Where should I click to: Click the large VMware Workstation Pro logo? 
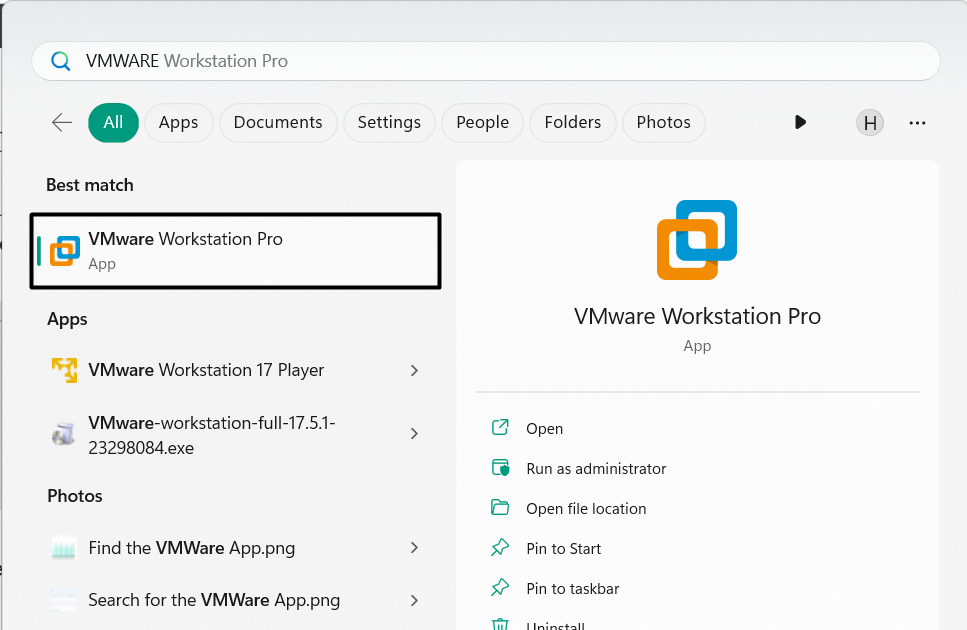pos(696,240)
